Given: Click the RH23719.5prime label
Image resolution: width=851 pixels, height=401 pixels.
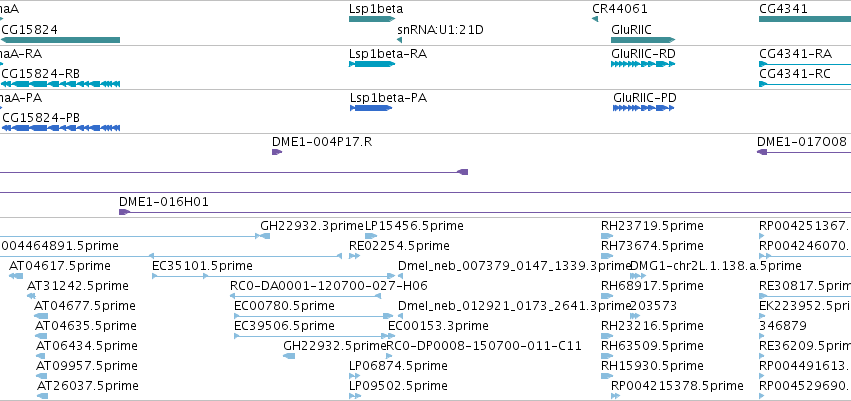Looking at the screenshot, I should coord(652,226).
